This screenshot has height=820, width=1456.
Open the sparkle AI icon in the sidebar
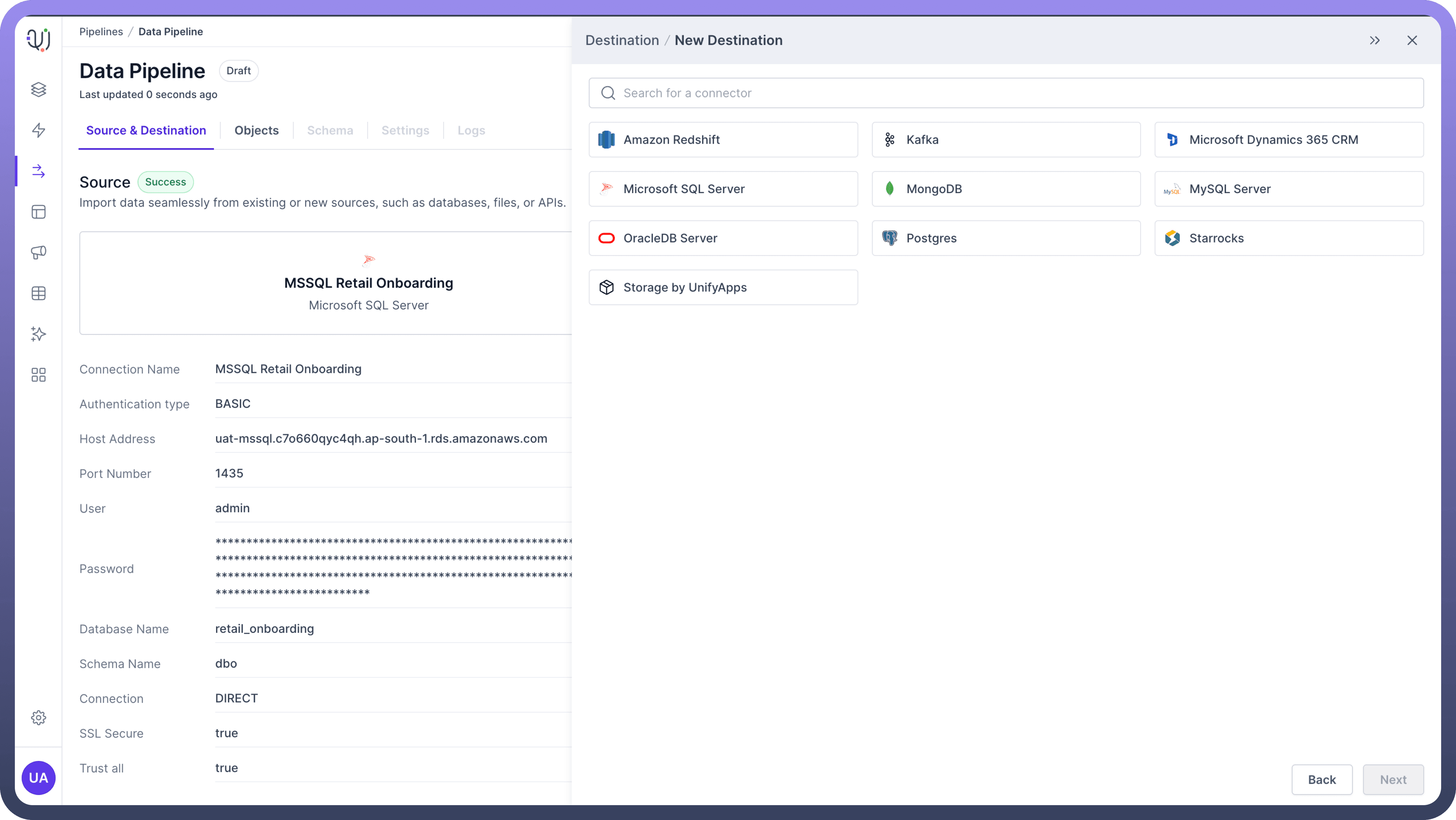point(38,334)
